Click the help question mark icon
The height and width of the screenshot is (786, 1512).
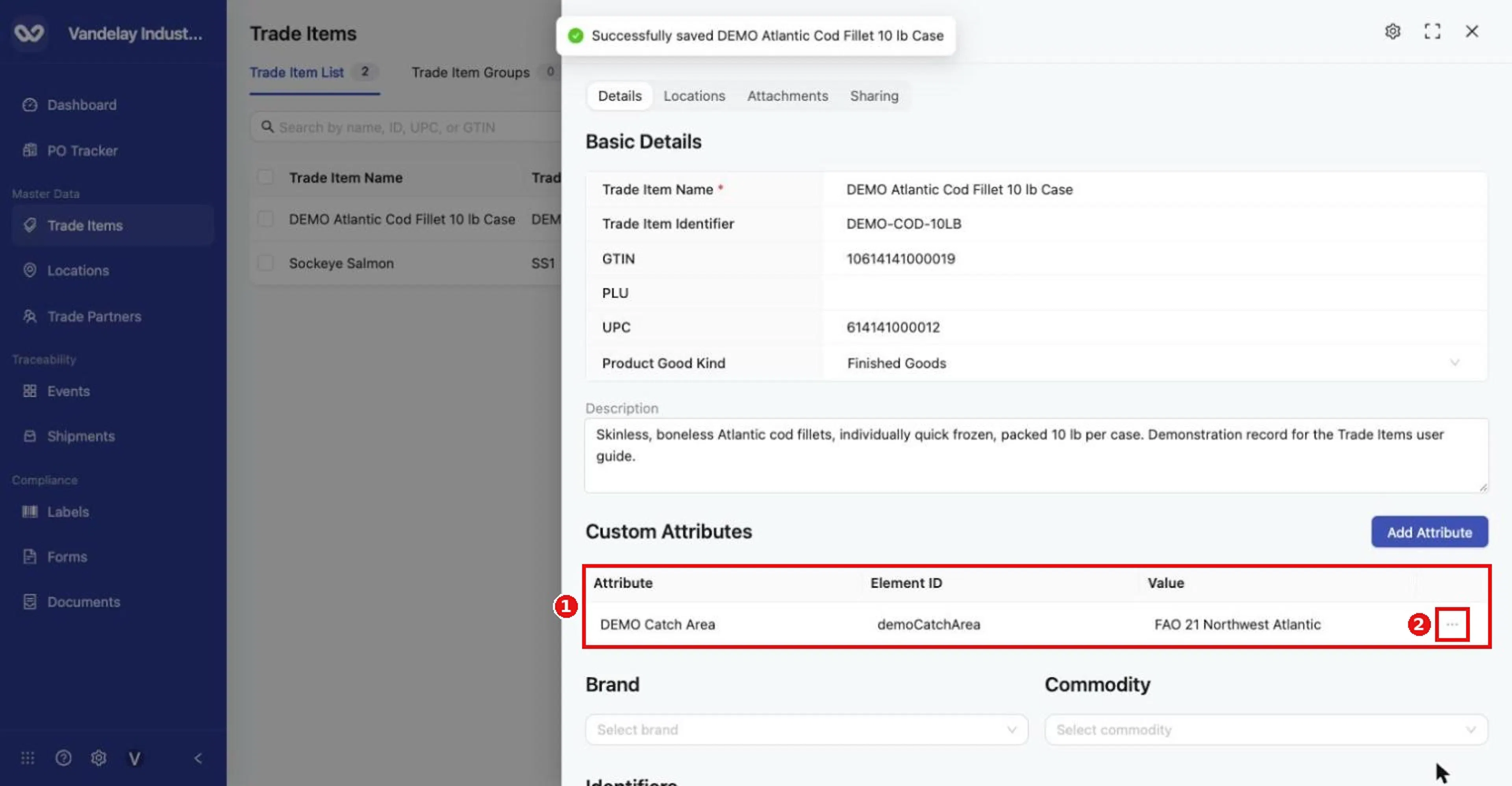(63, 758)
